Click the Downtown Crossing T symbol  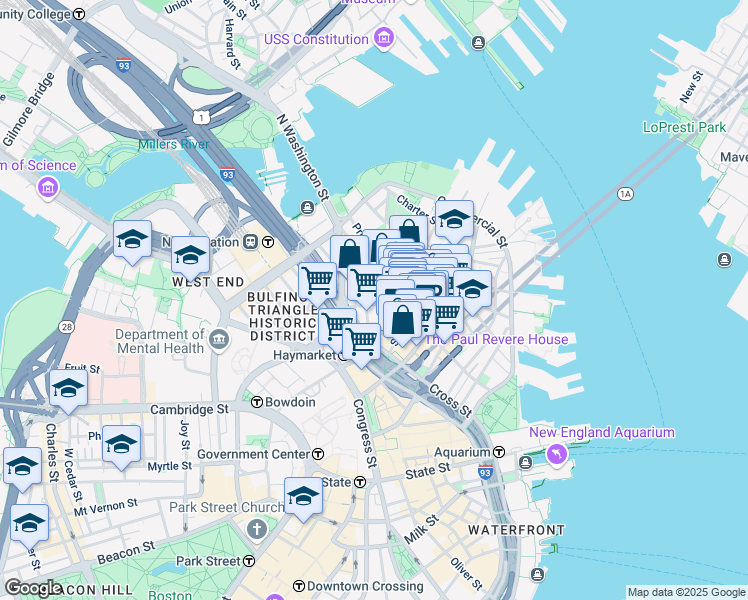tap(299, 586)
